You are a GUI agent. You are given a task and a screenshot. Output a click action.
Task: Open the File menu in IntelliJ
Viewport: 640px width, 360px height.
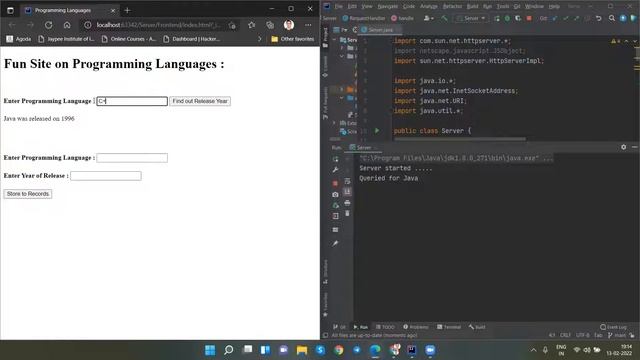[x=339, y=7]
